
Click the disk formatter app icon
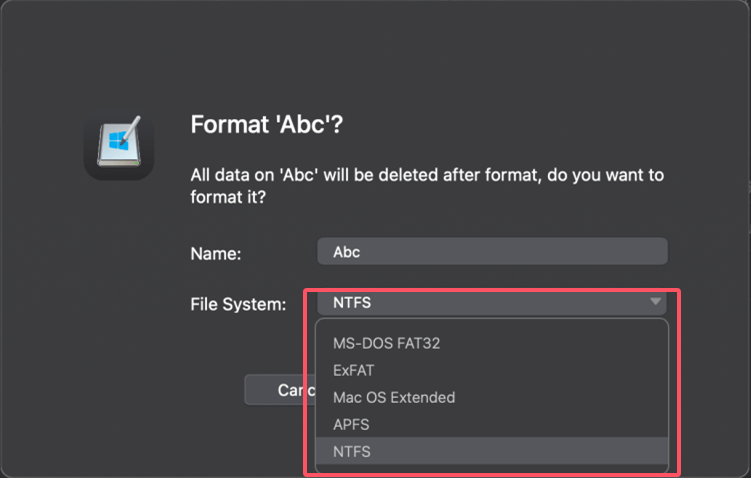(x=119, y=145)
